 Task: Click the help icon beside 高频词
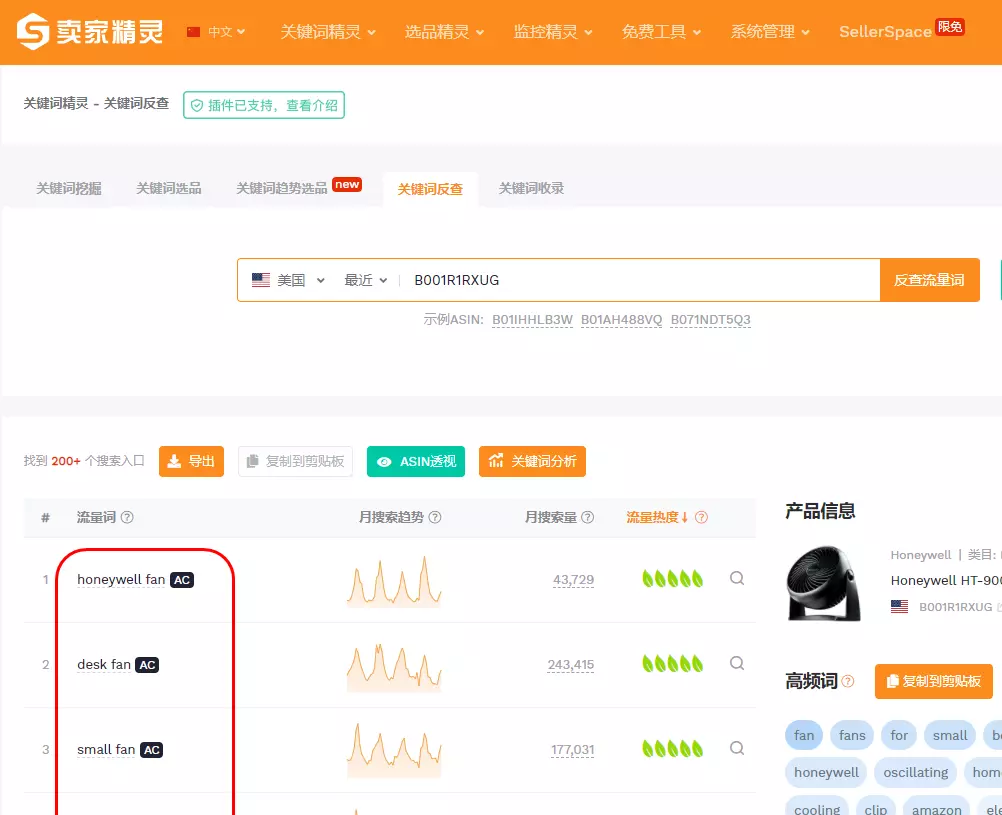[848, 681]
